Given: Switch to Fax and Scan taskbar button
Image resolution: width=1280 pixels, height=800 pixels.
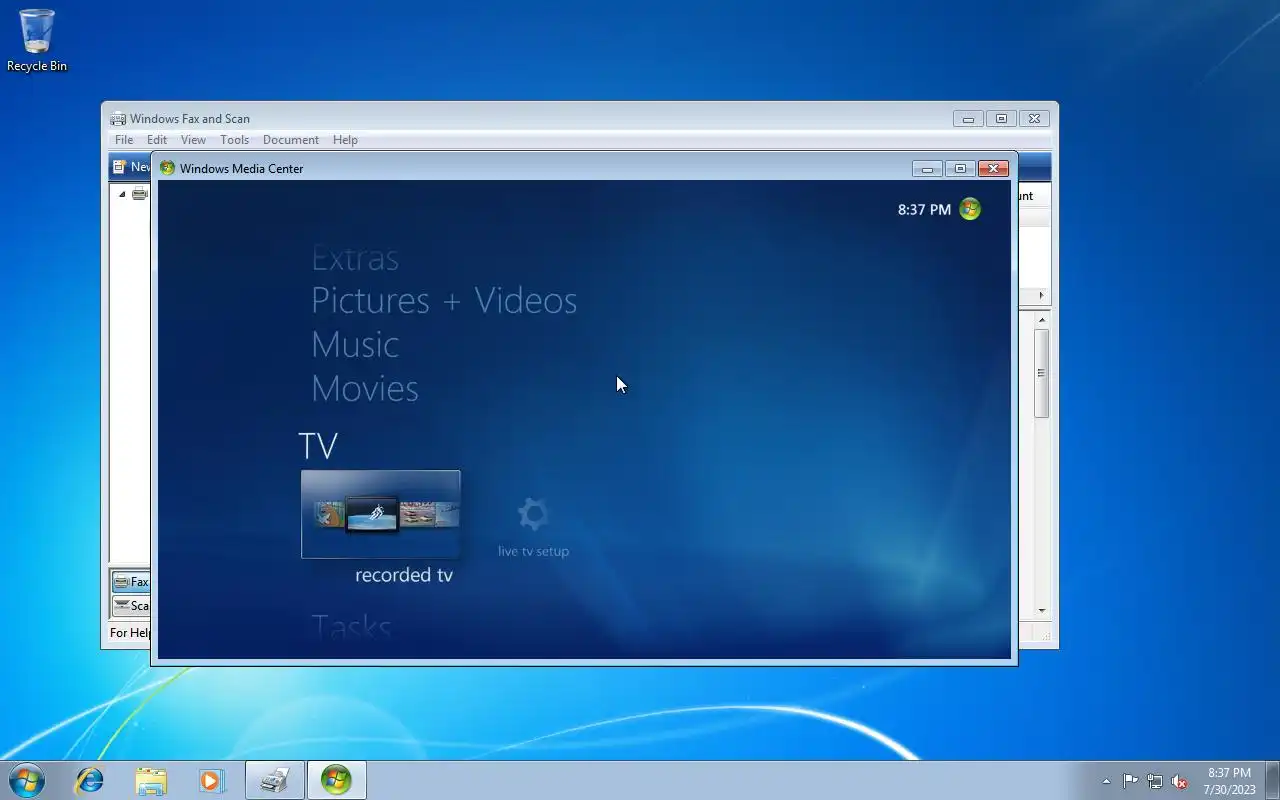Looking at the screenshot, I should pyautogui.click(x=275, y=780).
